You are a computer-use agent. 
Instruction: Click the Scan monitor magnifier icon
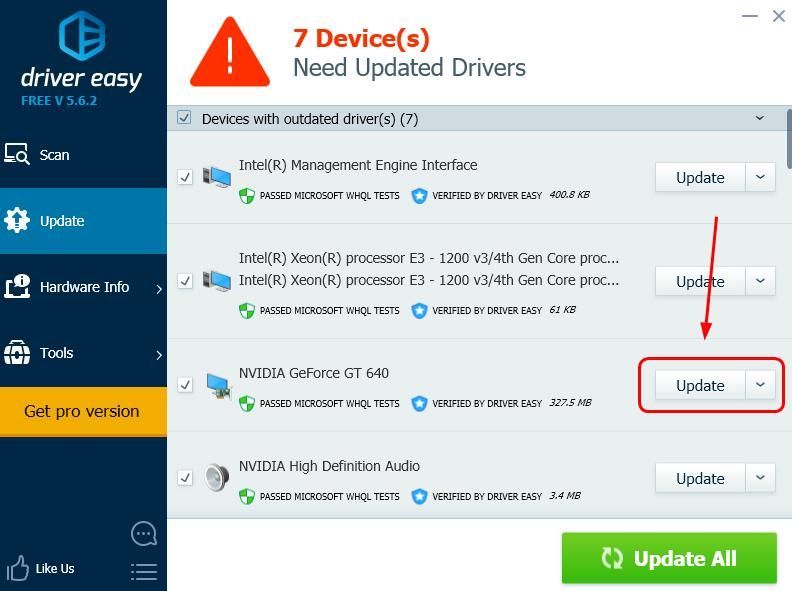point(17,154)
